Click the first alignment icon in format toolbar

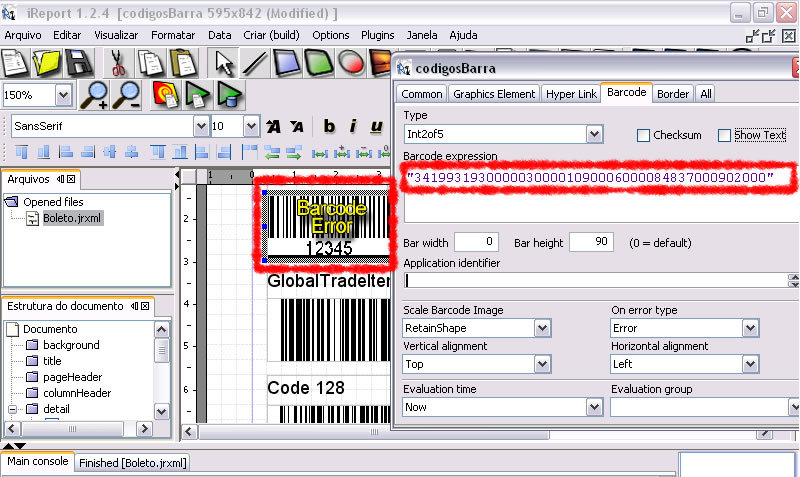tap(22, 152)
